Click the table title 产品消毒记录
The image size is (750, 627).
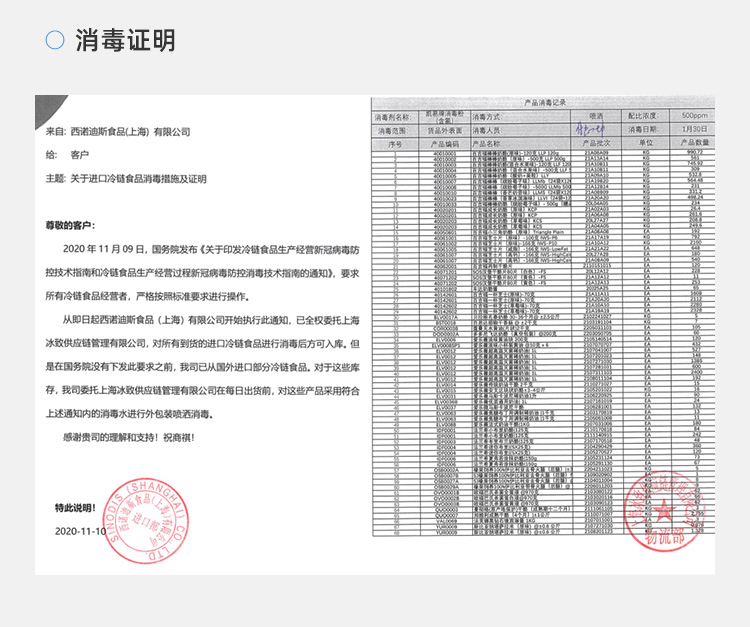coord(545,102)
